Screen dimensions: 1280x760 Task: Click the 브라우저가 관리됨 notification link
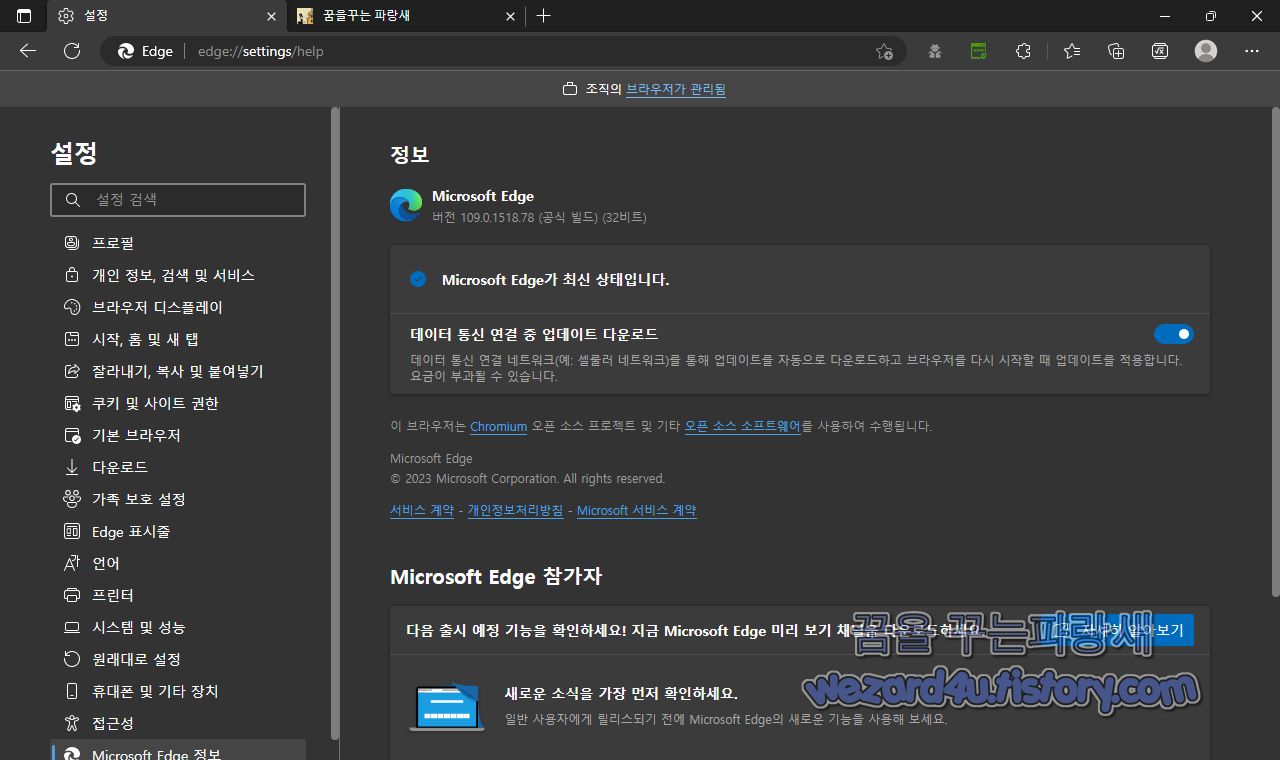click(676, 88)
